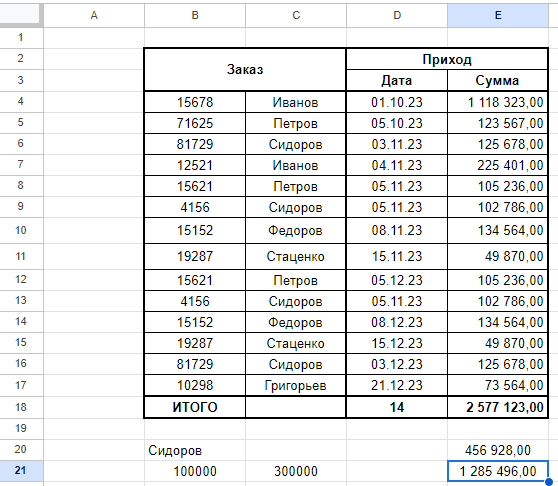Click the Григорьев name cell
Image resolution: width=558 pixels, height=486 pixels.
[x=296, y=385]
